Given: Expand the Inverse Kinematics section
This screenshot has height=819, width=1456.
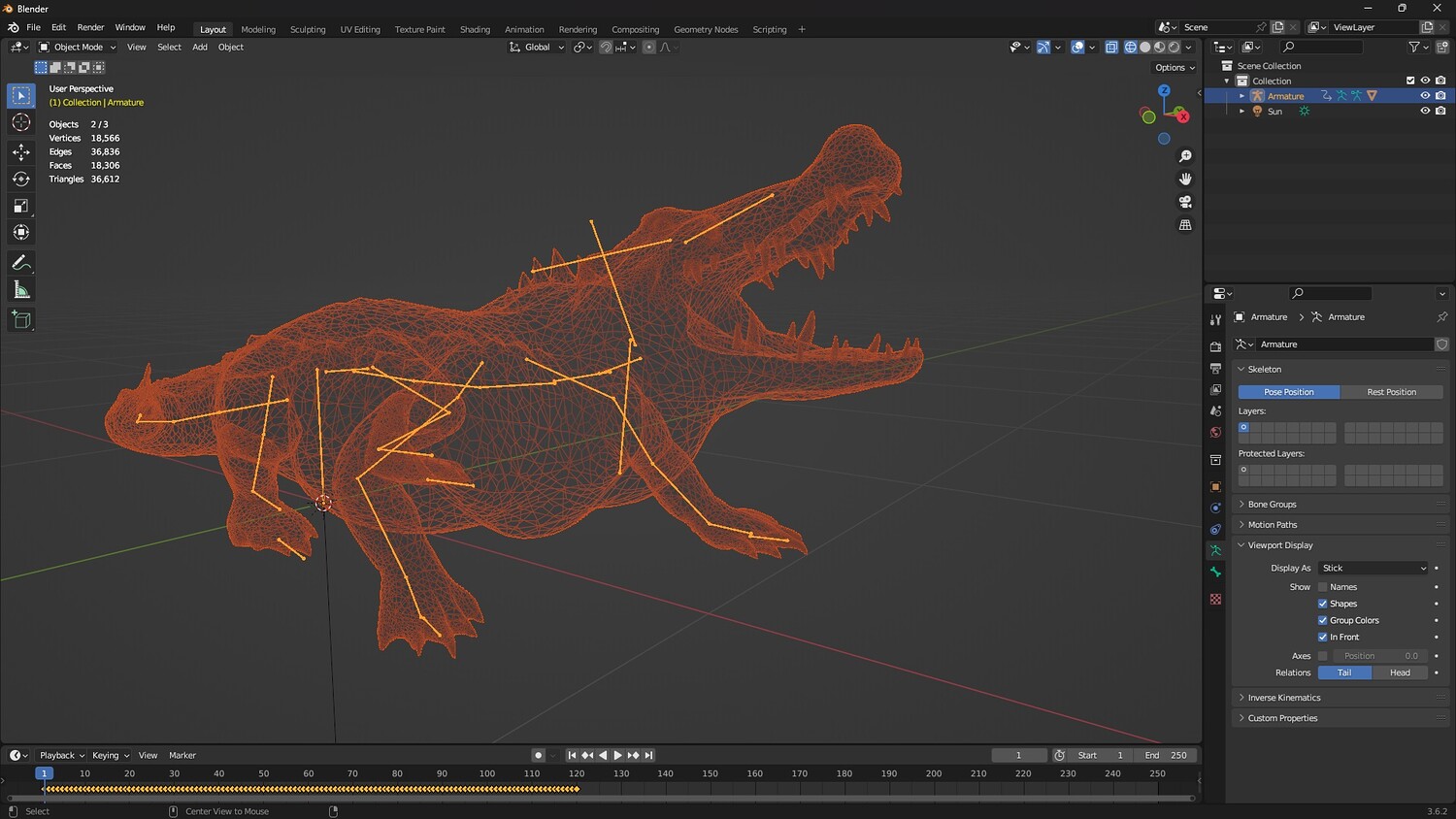Looking at the screenshot, I should coord(1283,698).
